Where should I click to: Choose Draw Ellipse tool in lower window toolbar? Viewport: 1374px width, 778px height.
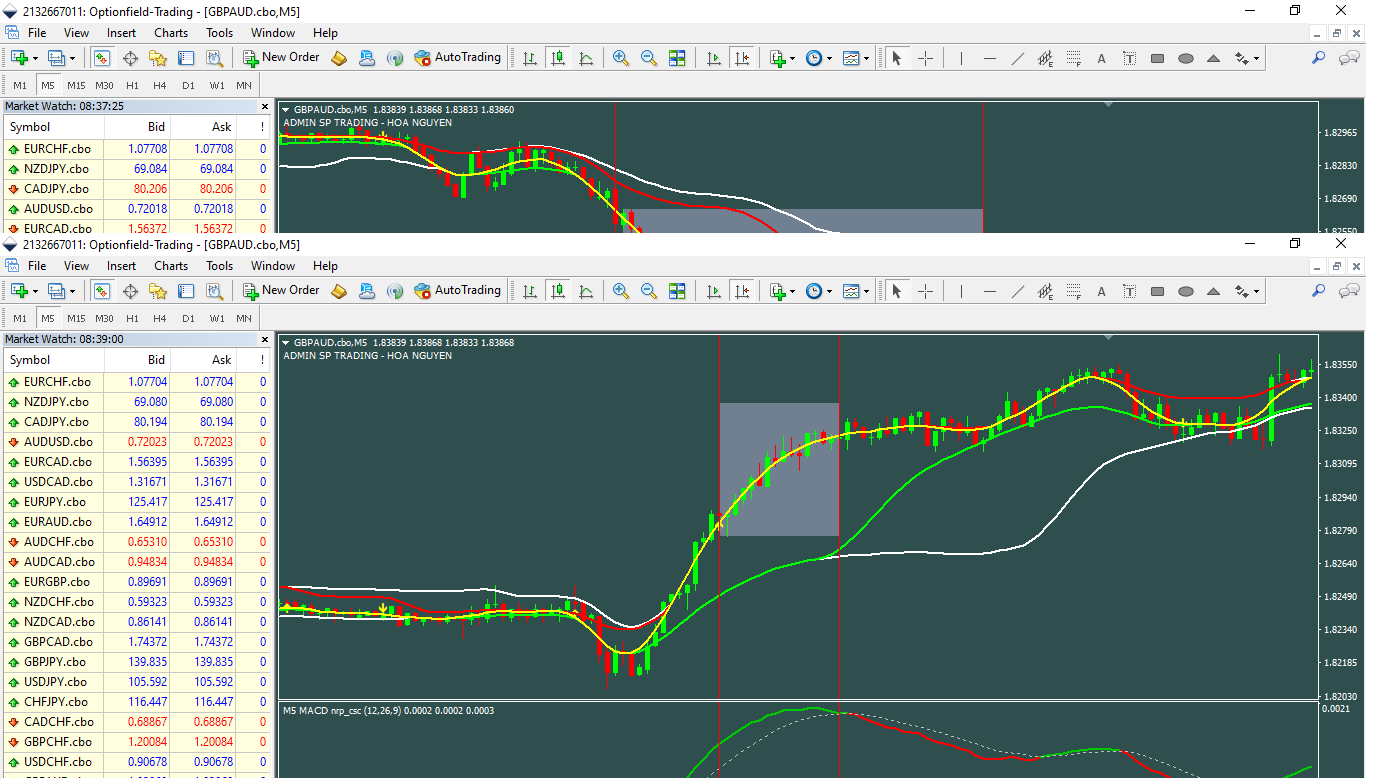1185,291
